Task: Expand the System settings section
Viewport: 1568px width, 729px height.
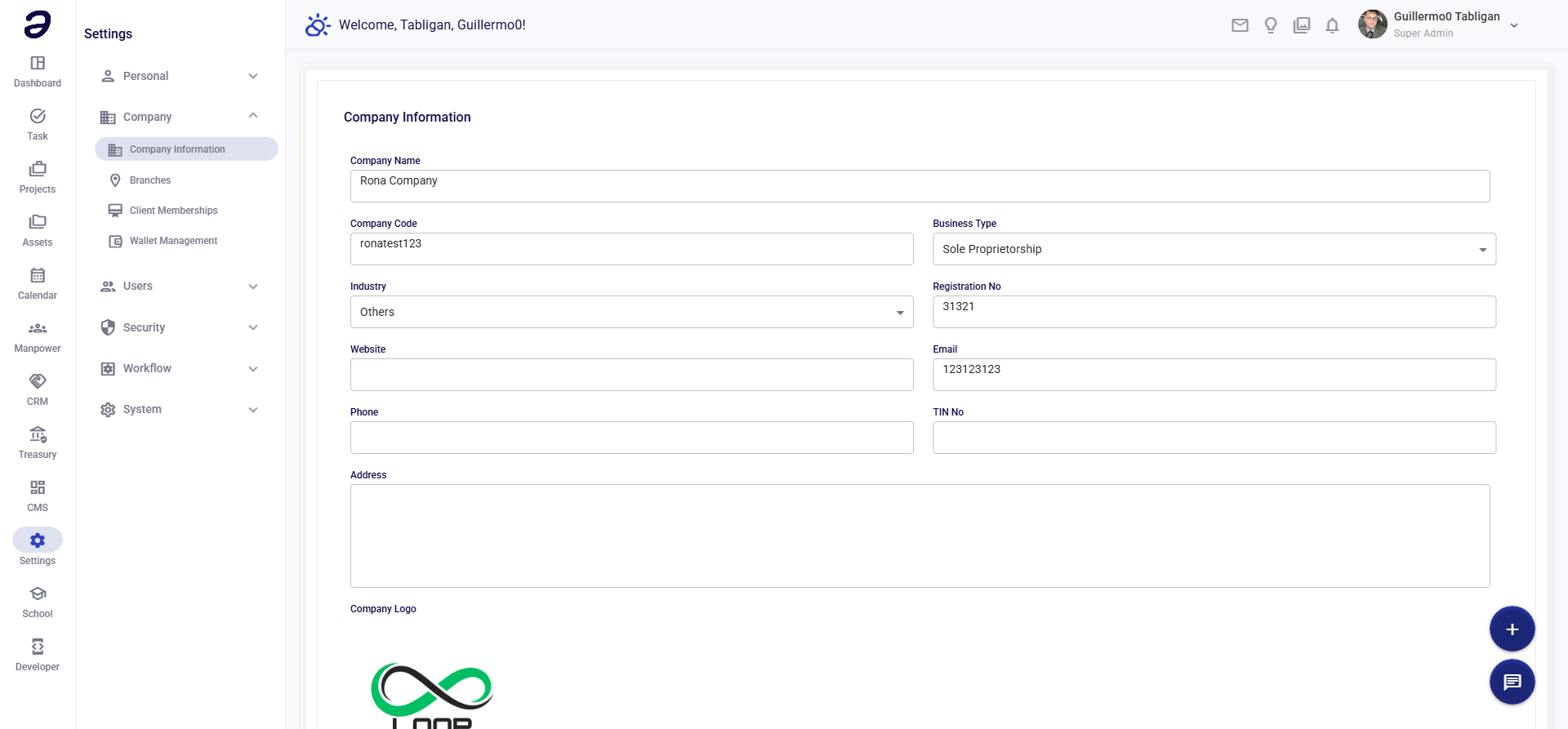Action: click(x=180, y=409)
